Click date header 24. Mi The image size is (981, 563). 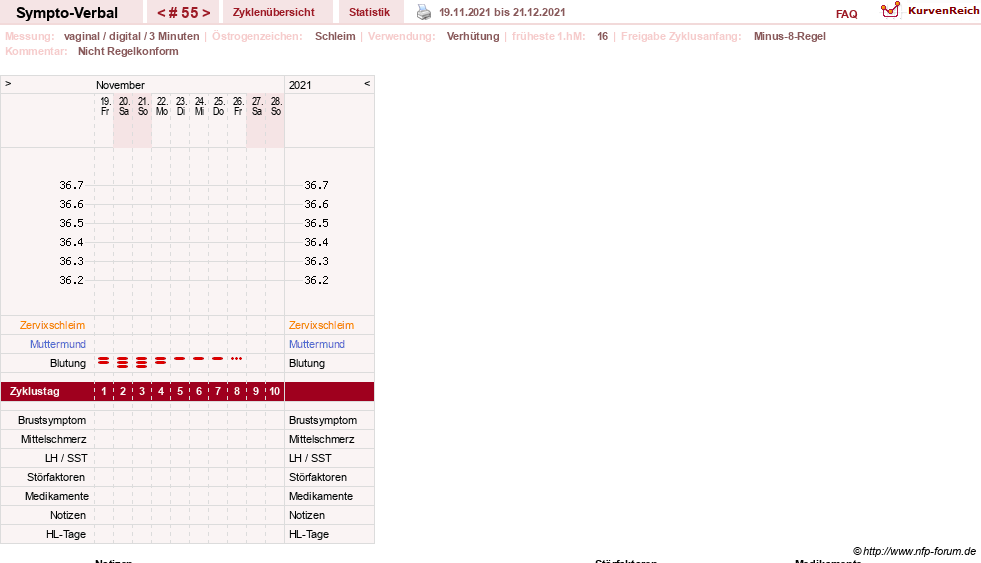point(200,106)
